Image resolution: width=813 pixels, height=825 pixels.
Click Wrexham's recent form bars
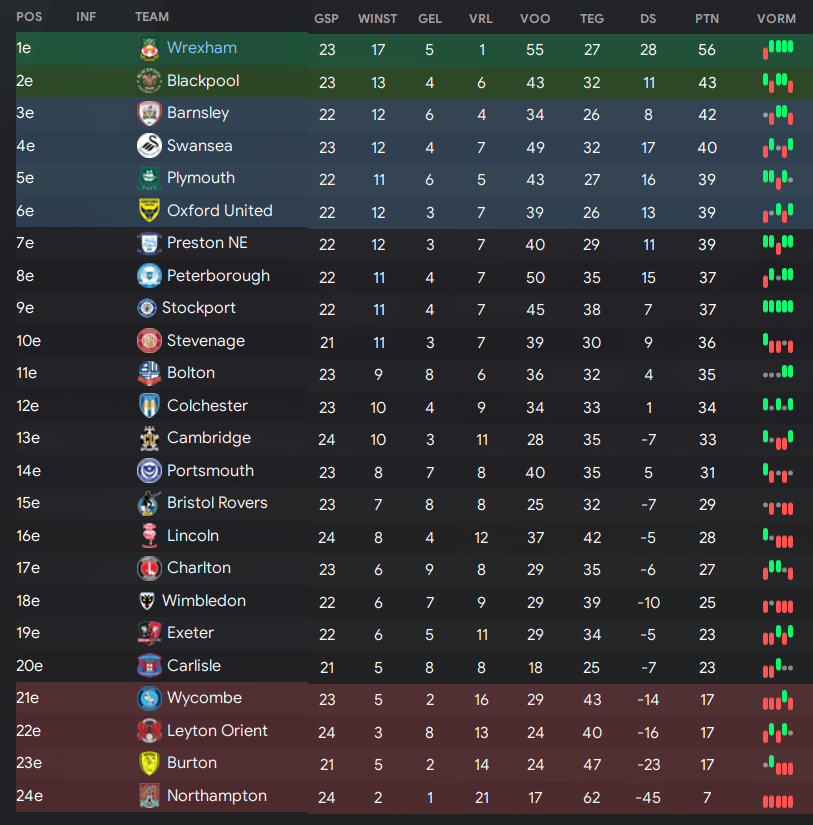pos(778,49)
